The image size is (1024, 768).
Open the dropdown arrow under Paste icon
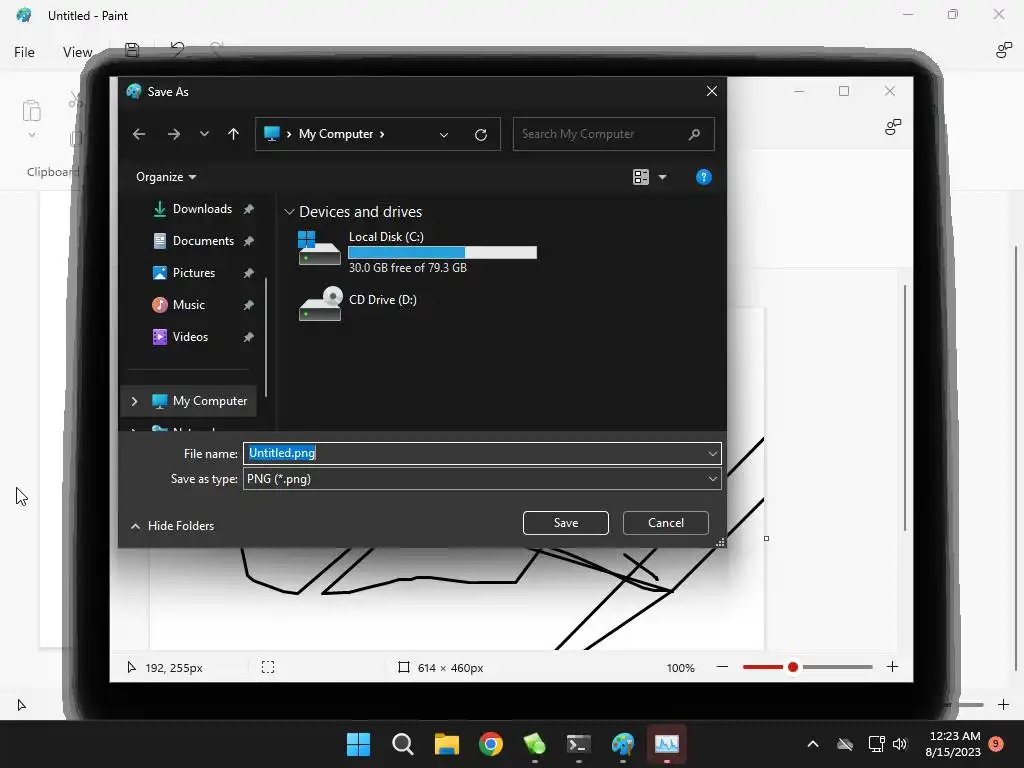(31, 136)
